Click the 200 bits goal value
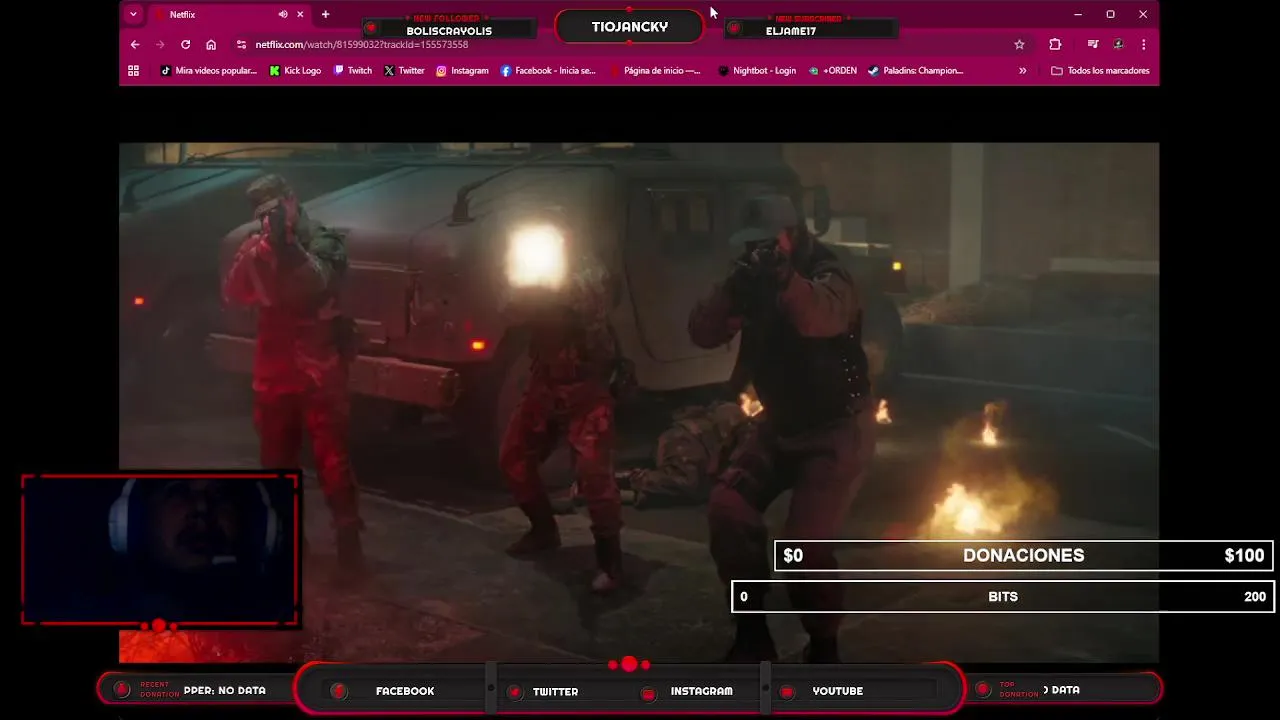 click(x=1255, y=596)
